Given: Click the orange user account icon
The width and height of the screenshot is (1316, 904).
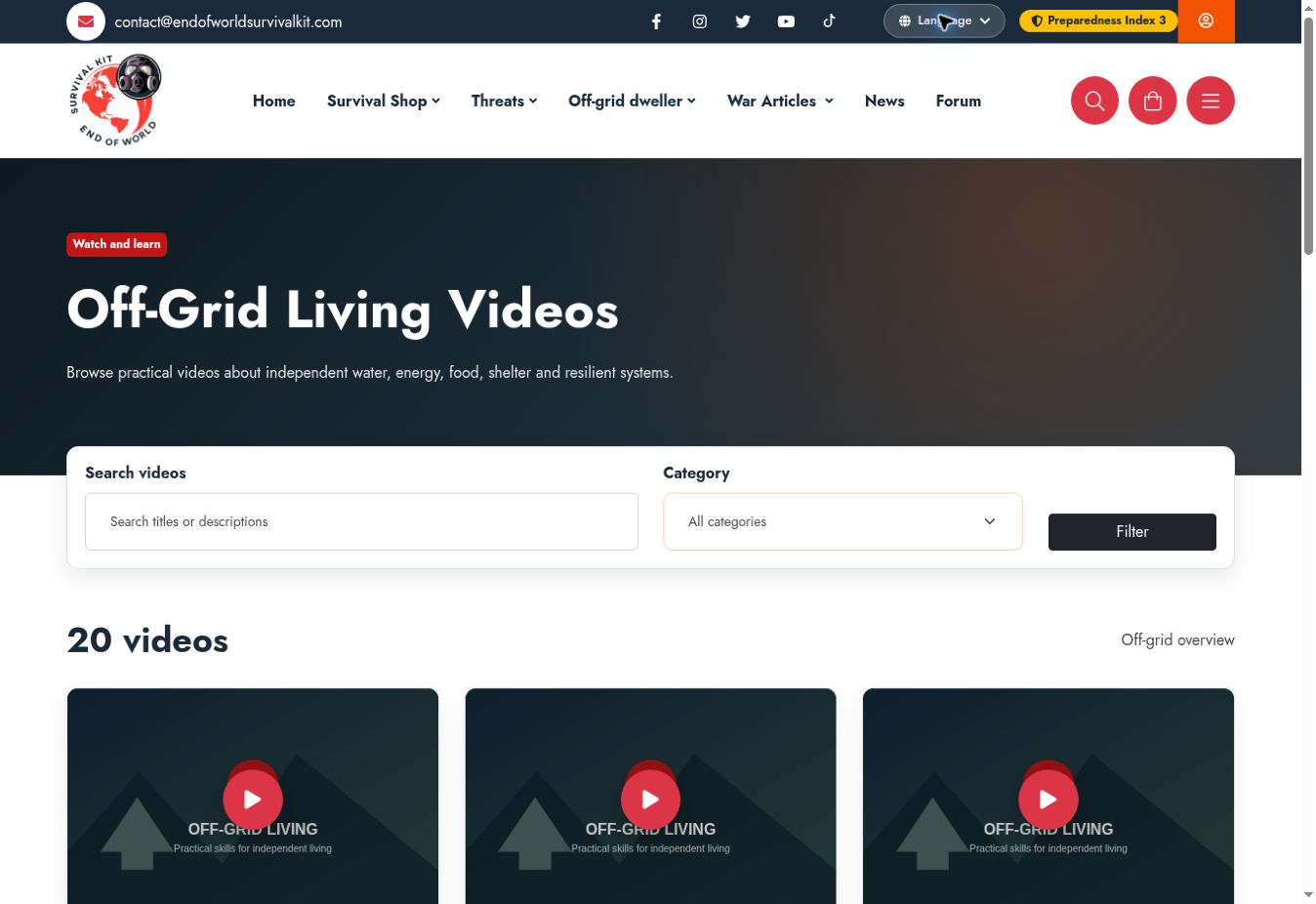Looking at the screenshot, I should (1206, 21).
